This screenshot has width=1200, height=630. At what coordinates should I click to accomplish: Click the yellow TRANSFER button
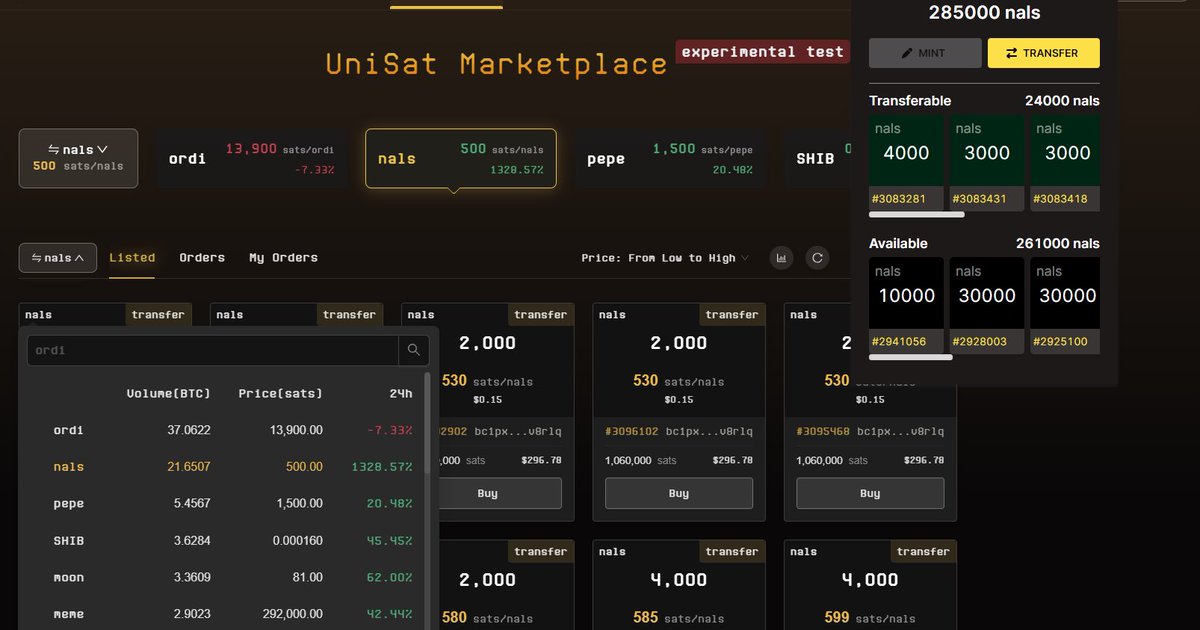click(x=1043, y=53)
